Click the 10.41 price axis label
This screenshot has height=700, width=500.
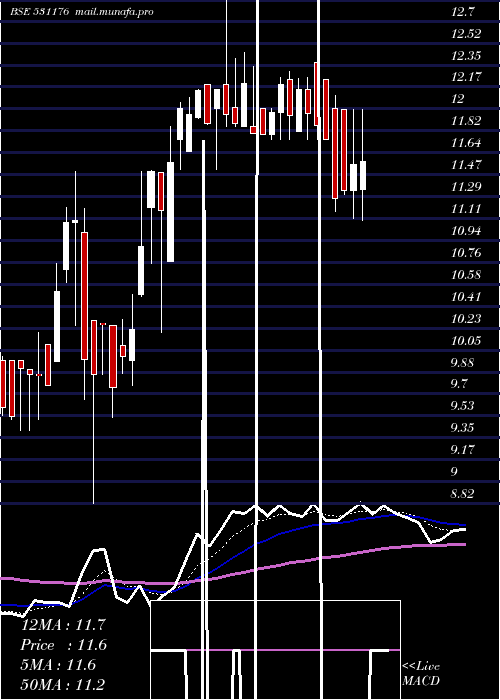[x=466, y=296]
